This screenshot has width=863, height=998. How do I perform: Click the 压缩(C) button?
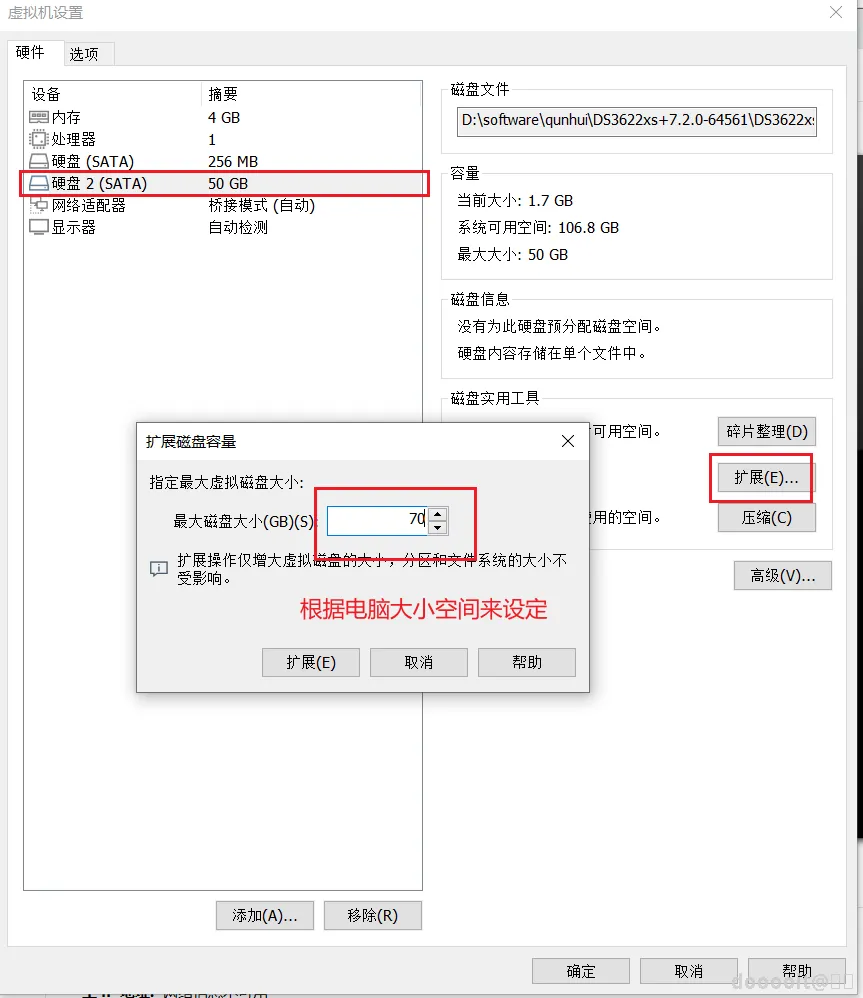point(766,517)
